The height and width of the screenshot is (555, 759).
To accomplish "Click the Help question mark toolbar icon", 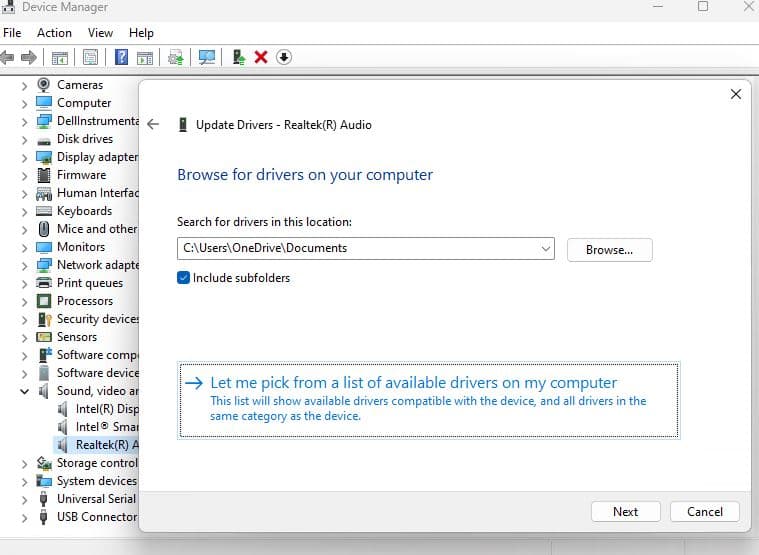I will tap(121, 57).
